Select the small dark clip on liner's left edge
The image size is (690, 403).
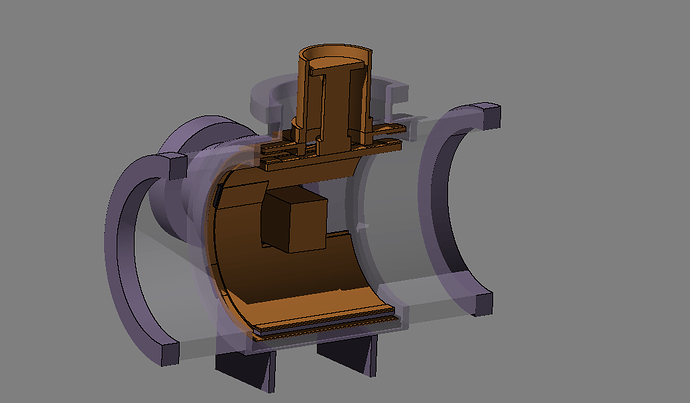217,196
